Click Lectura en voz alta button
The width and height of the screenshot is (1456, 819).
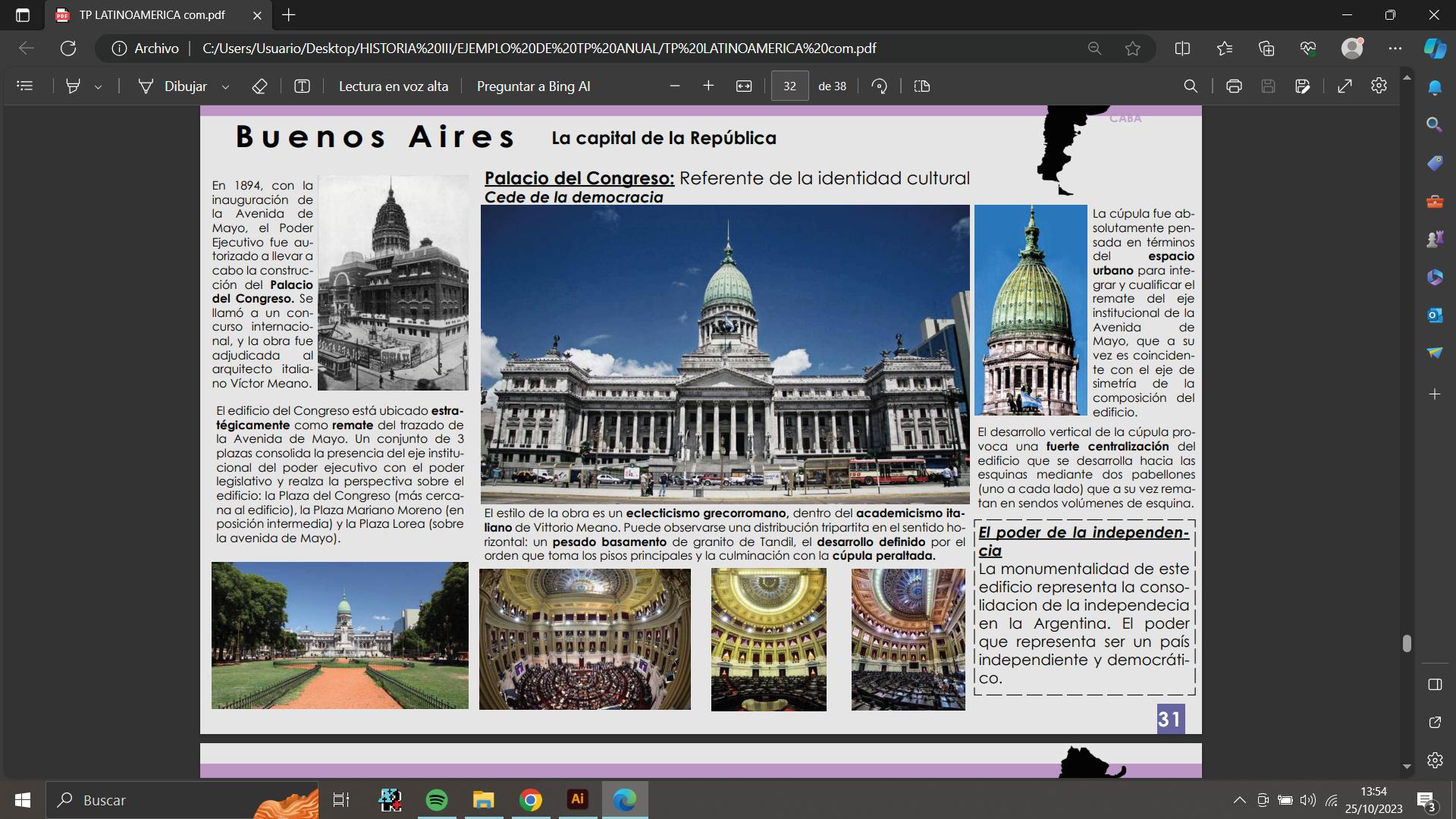pyautogui.click(x=393, y=86)
